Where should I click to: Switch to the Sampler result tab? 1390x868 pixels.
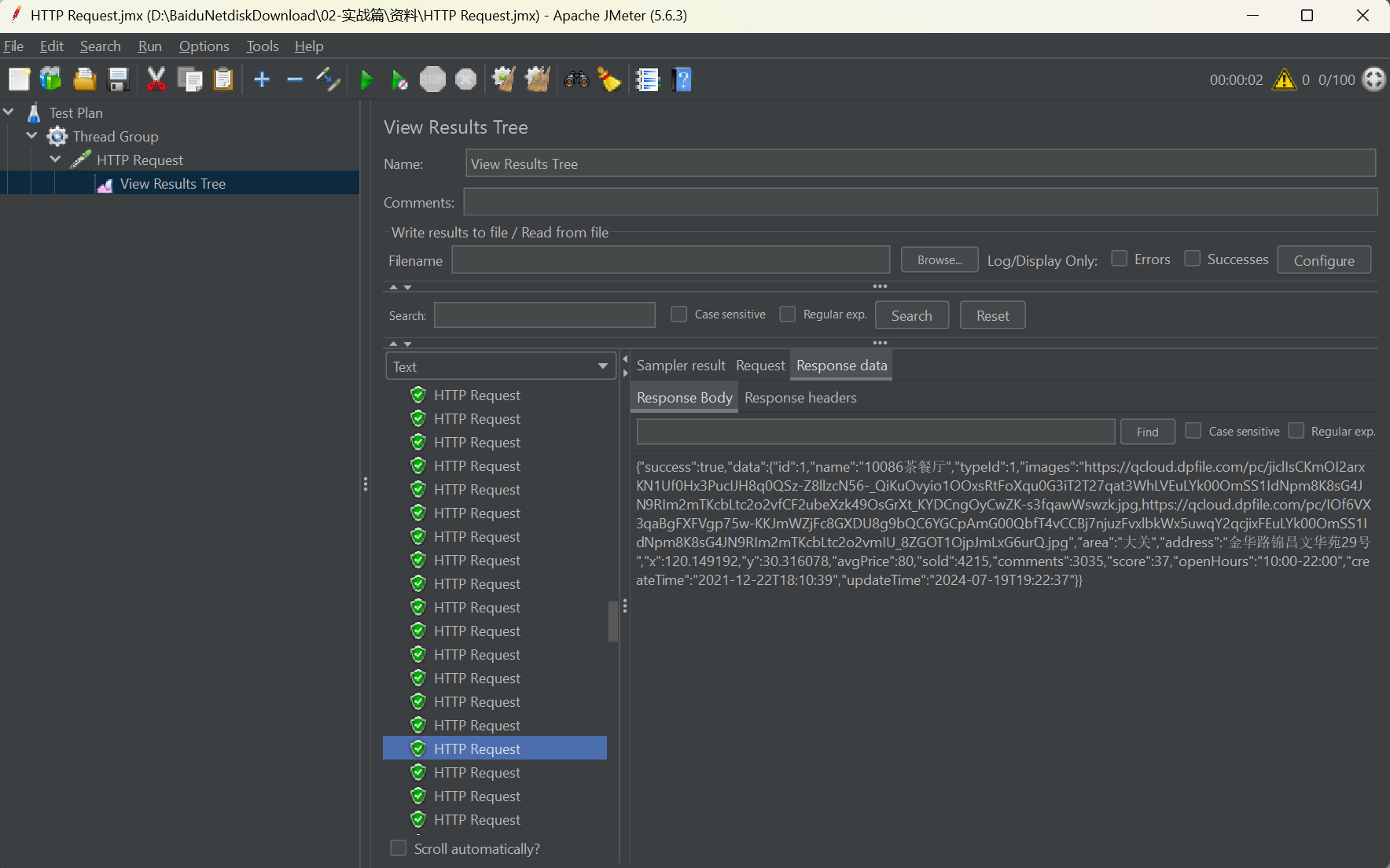click(x=681, y=366)
